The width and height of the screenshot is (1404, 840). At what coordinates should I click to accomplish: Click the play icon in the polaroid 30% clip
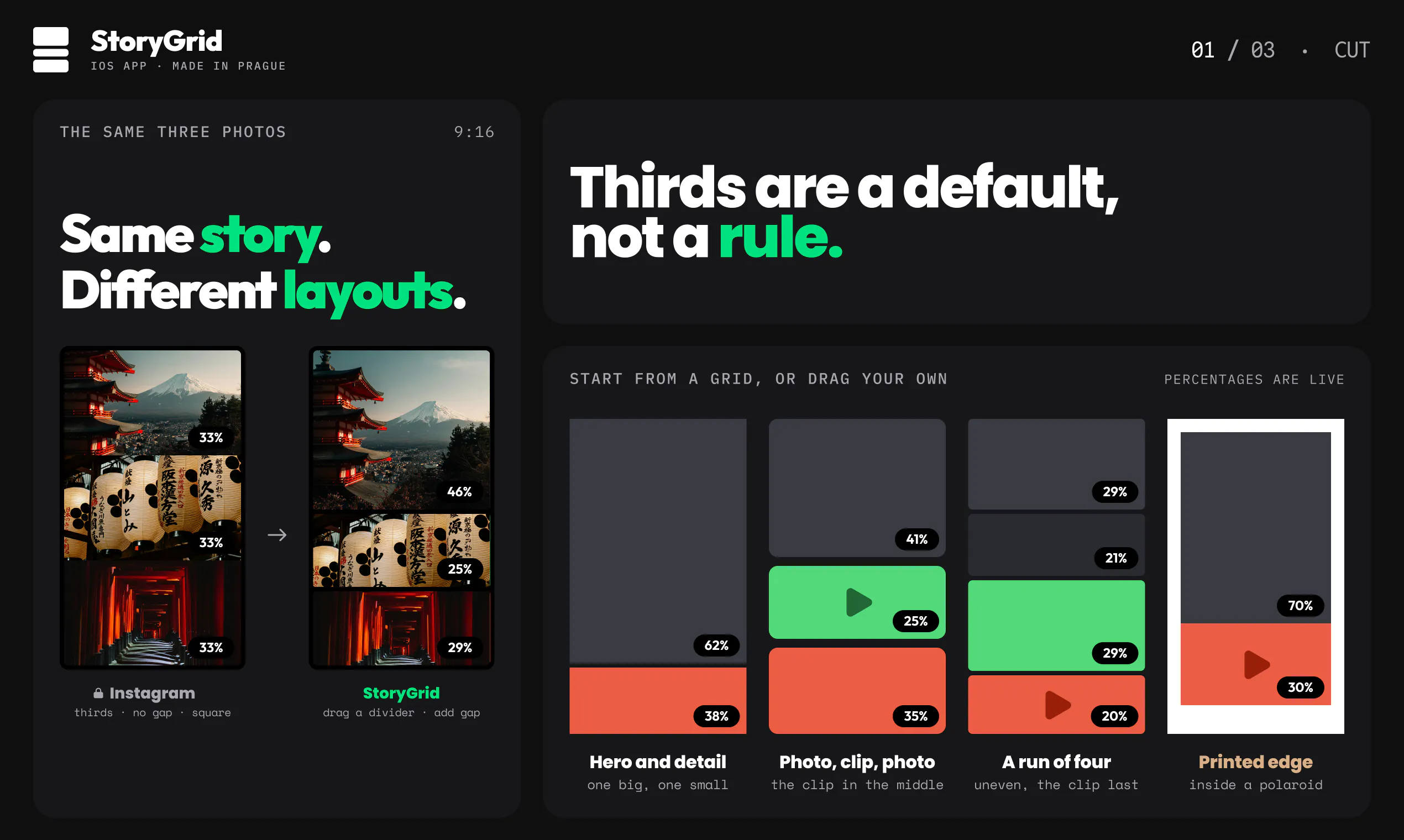click(x=1256, y=664)
